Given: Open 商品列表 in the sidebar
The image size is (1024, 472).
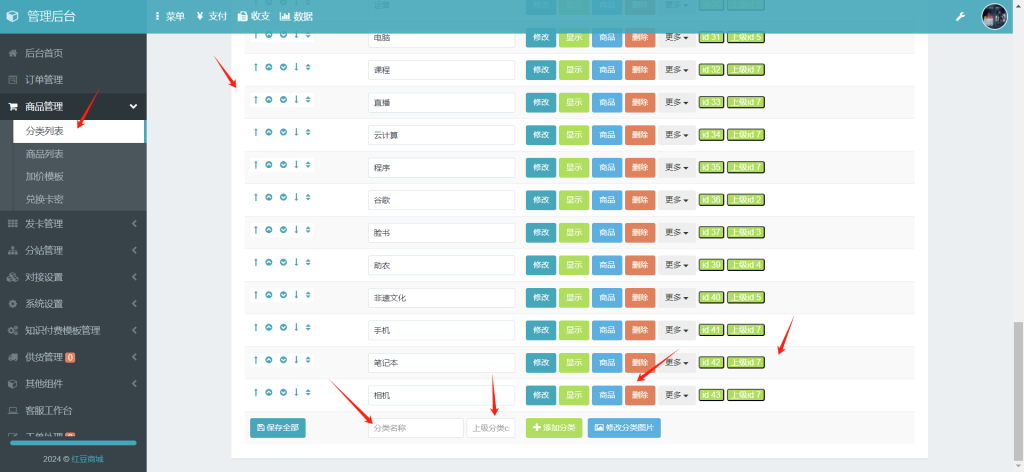Looking at the screenshot, I should [x=45, y=154].
